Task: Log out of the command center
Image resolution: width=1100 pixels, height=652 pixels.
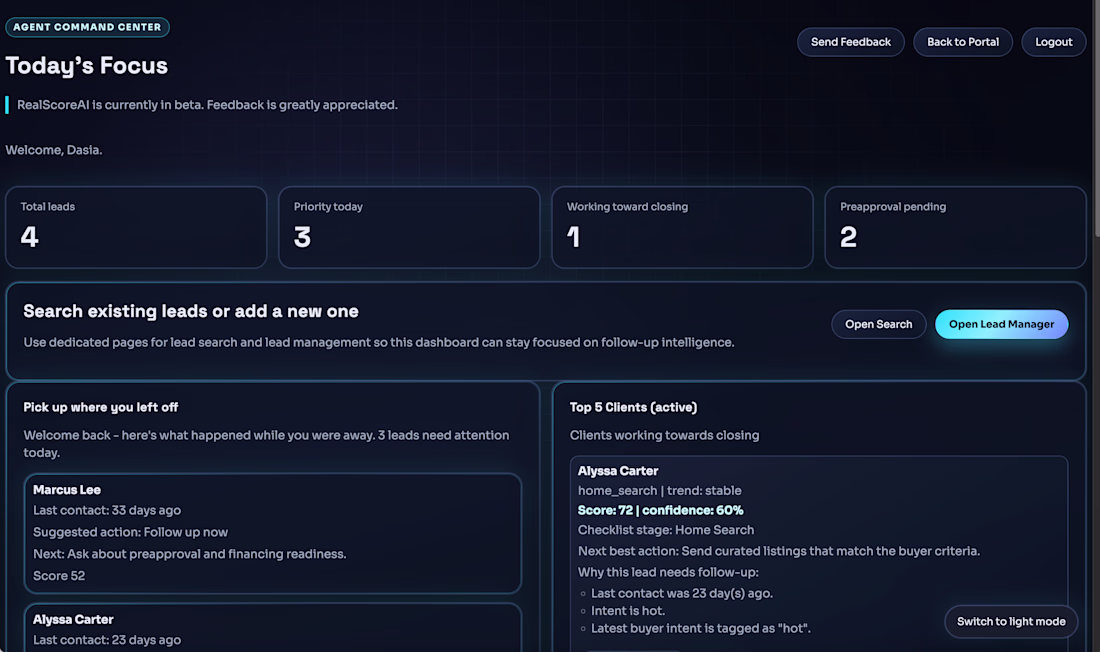Action: point(1053,42)
